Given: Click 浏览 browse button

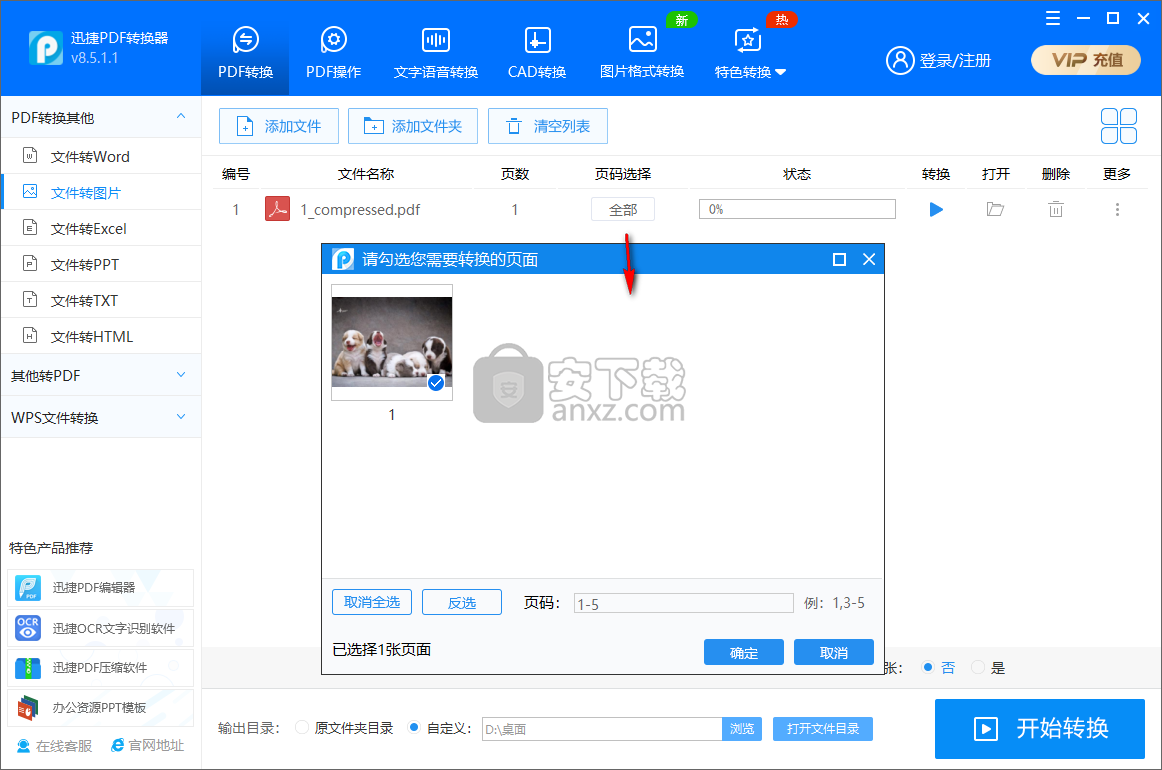Looking at the screenshot, I should 742,729.
